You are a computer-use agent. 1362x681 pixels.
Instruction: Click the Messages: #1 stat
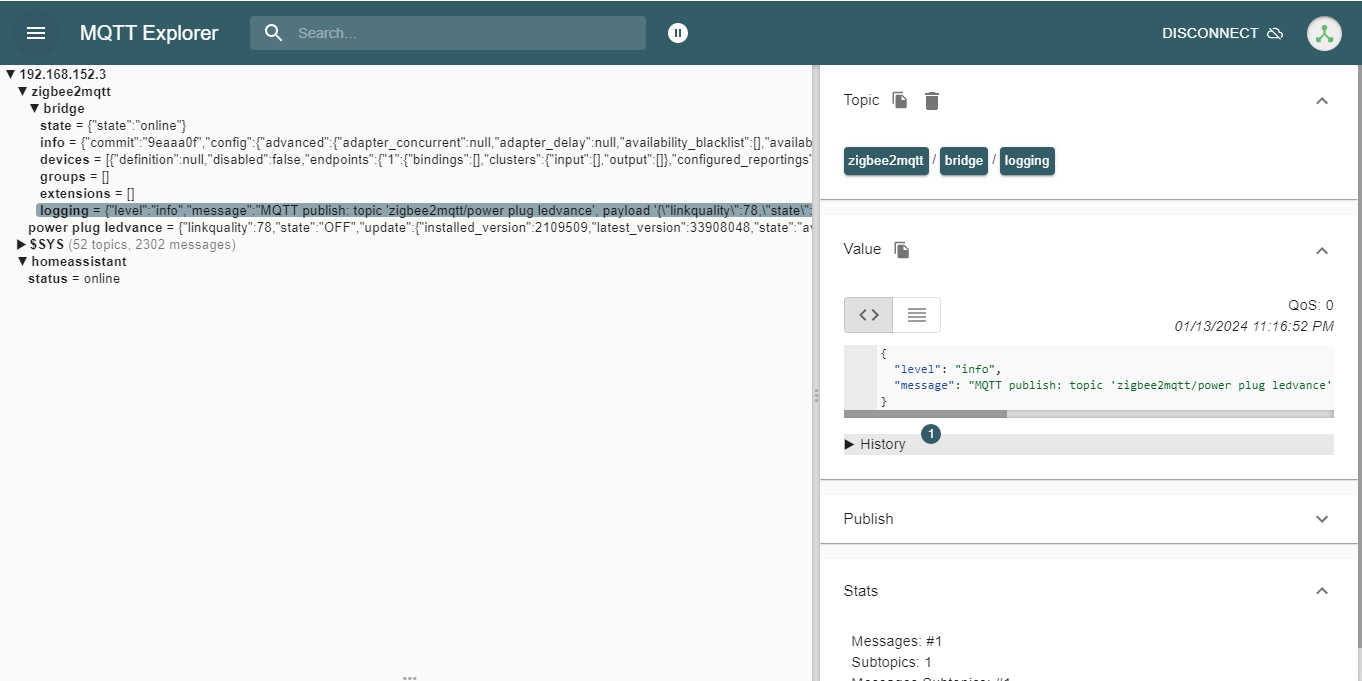coord(897,641)
